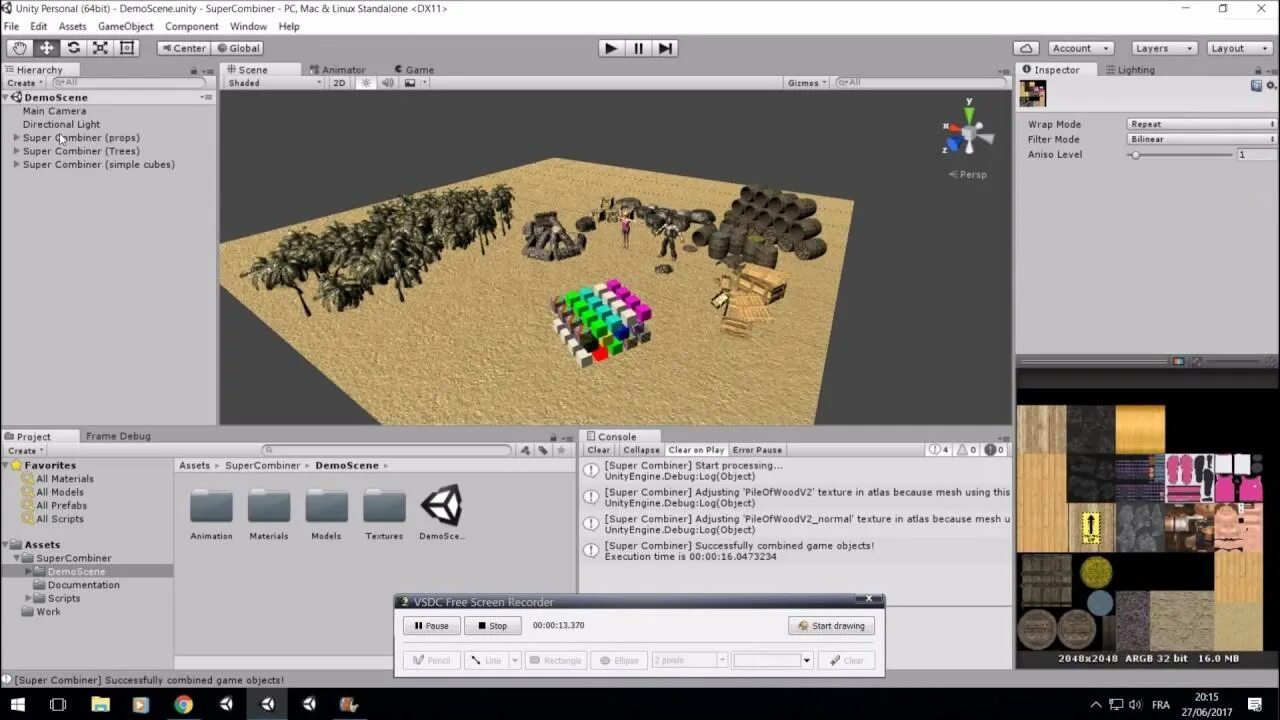
Task: Select the Rect transform tool
Action: coord(127,48)
